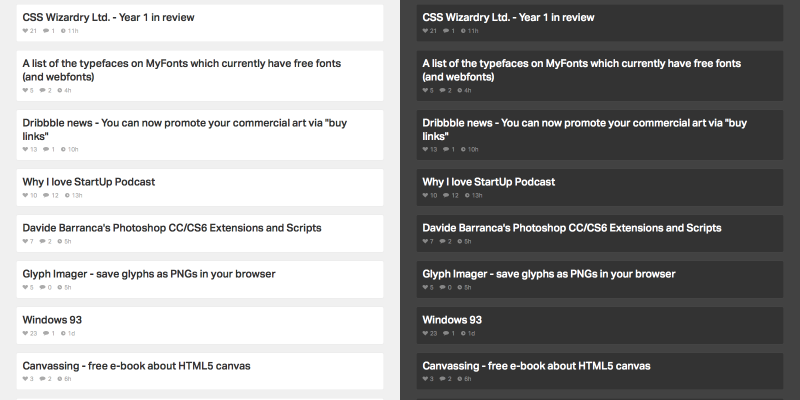Open MyFonts free fonts list in light panel
The image size is (800, 400).
pyautogui.click(x=182, y=70)
